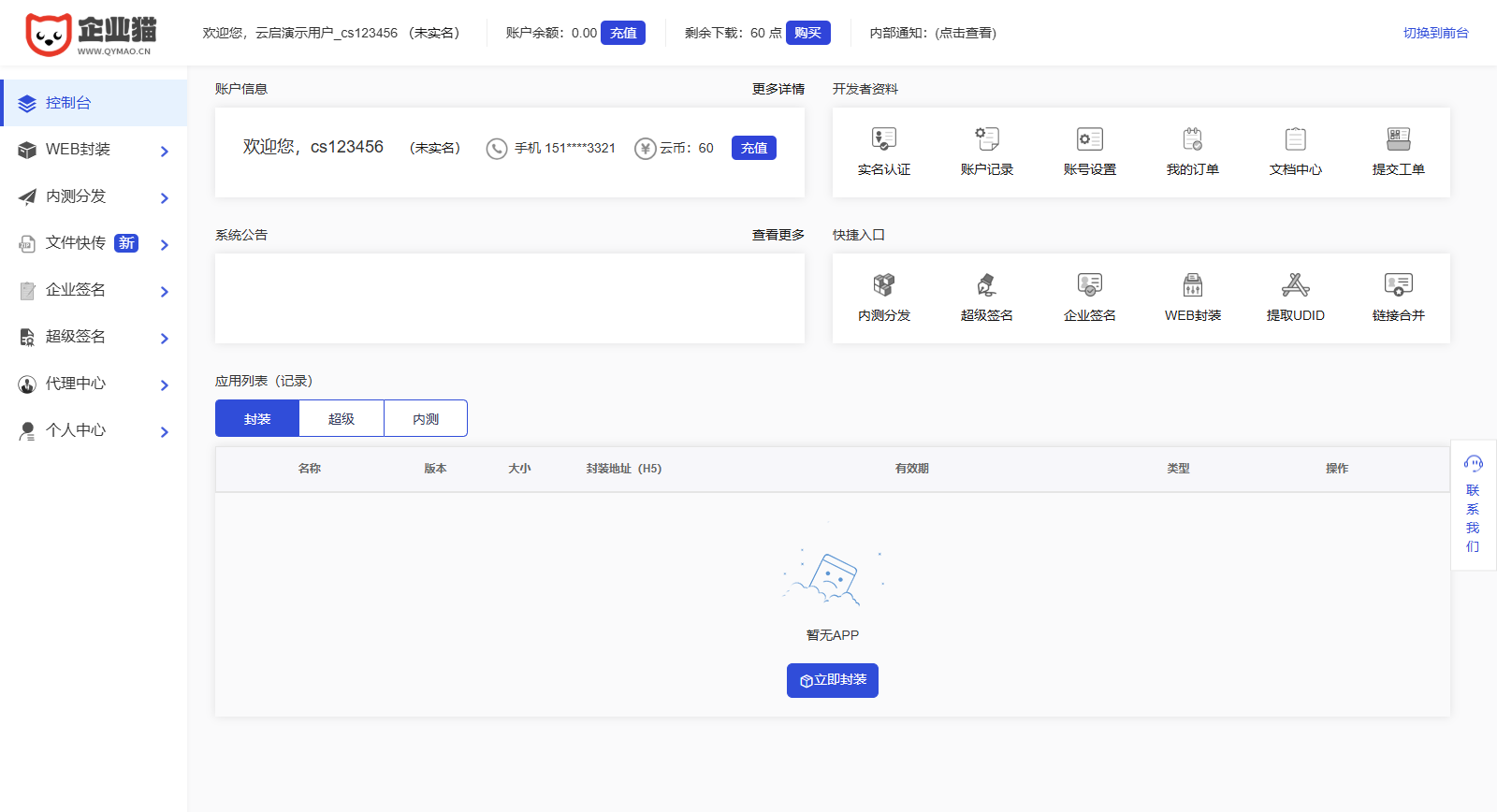The height and width of the screenshot is (812, 1497).
Task: Switch to the 超级 app list tab
Action: (342, 418)
